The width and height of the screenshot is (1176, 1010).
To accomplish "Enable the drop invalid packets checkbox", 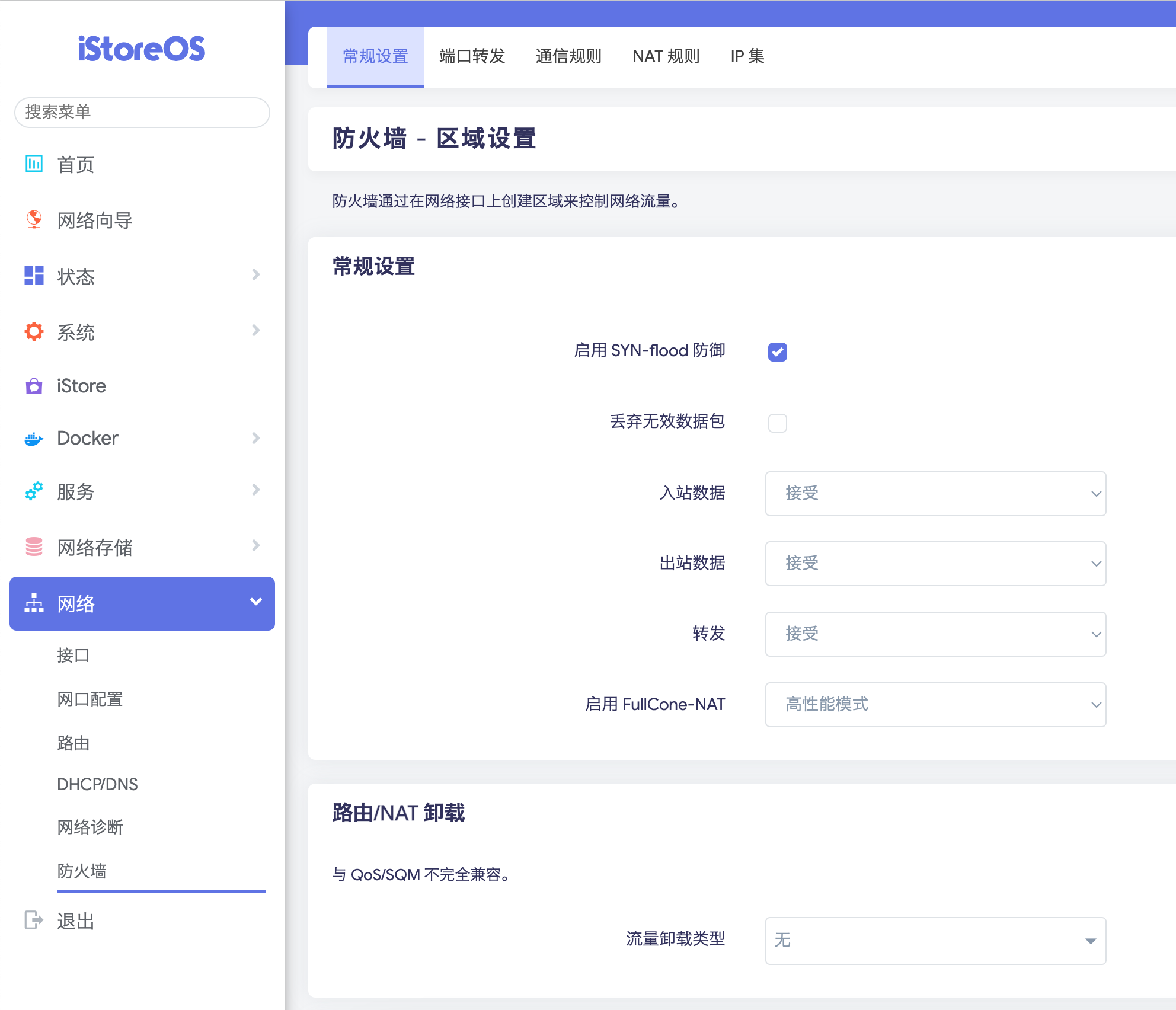I will tap(777, 423).
